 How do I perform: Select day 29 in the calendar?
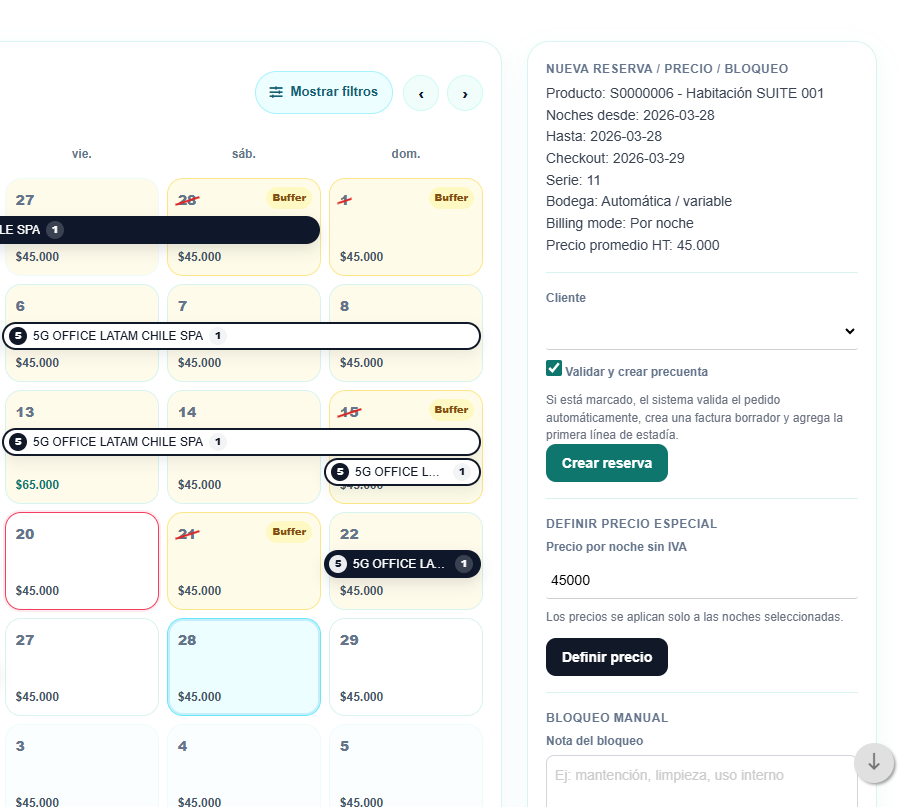(x=406, y=667)
